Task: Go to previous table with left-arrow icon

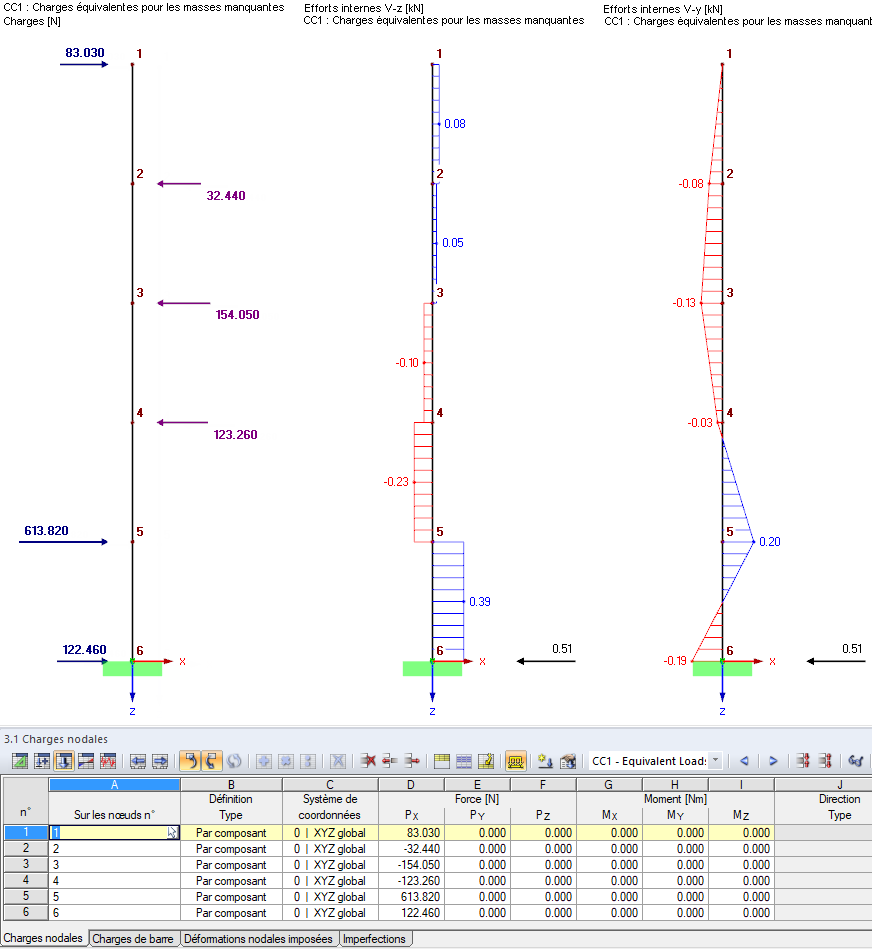Action: (138, 761)
